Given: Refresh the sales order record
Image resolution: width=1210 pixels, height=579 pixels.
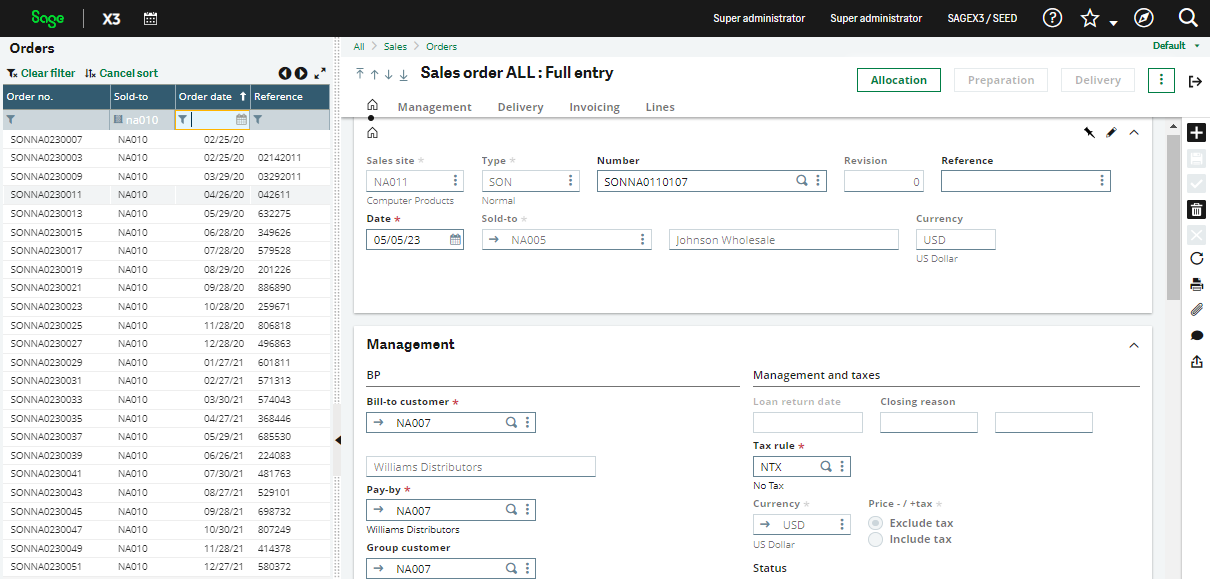Looking at the screenshot, I should point(1196,258).
